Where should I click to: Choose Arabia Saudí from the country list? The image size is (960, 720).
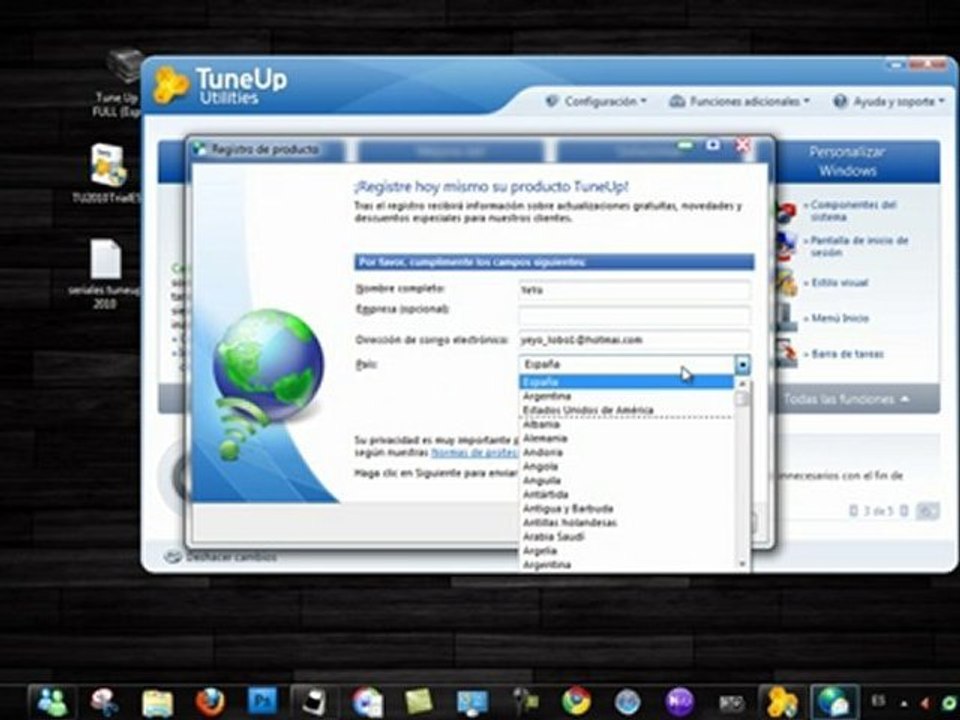coord(626,536)
